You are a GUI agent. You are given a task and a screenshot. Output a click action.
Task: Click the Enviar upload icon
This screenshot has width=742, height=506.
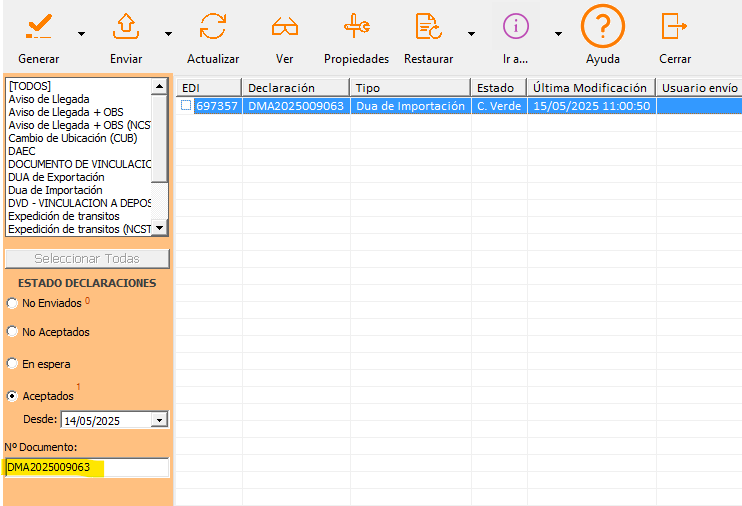coord(126,25)
